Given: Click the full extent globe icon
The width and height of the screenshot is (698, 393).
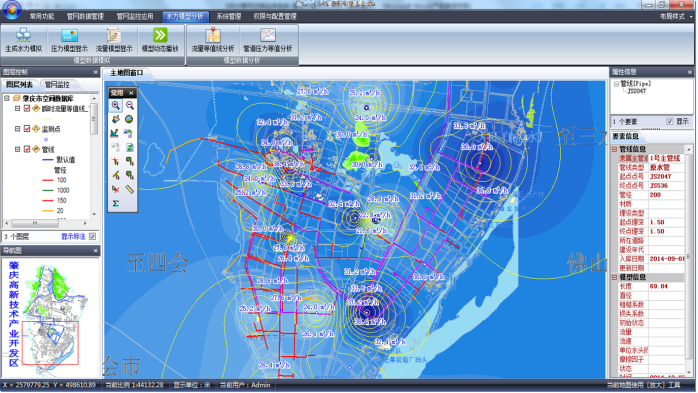Looking at the screenshot, I should point(130,119).
